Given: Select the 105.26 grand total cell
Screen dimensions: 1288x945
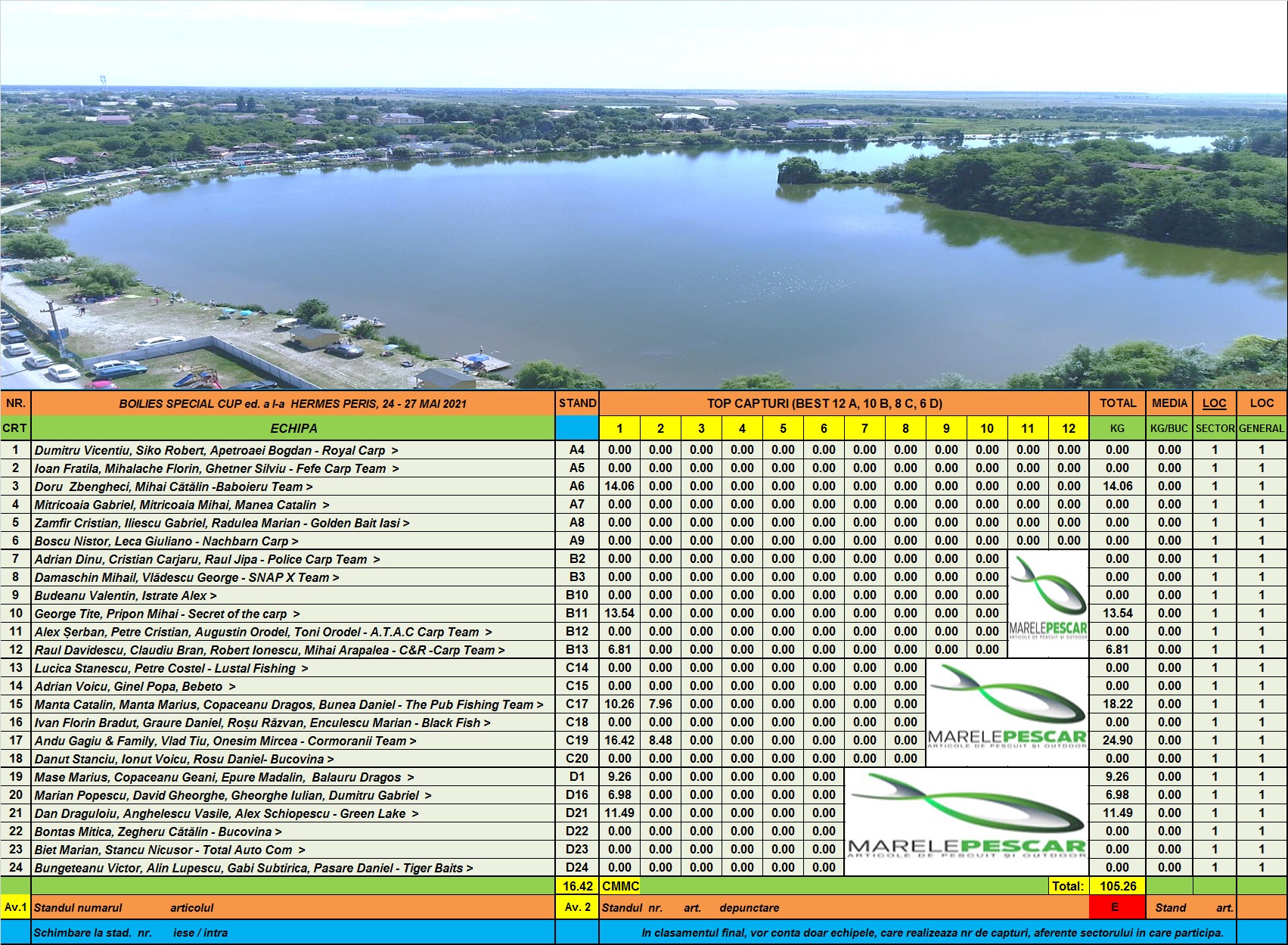Looking at the screenshot, I should 1117,886.
